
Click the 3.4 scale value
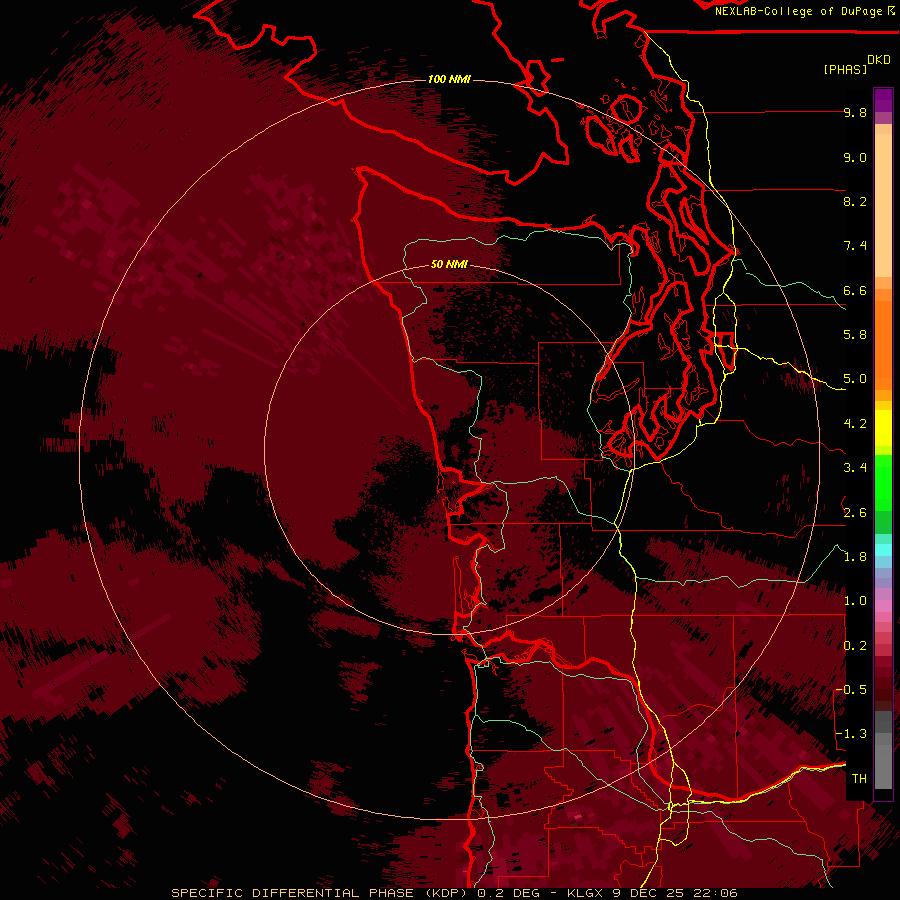click(855, 468)
